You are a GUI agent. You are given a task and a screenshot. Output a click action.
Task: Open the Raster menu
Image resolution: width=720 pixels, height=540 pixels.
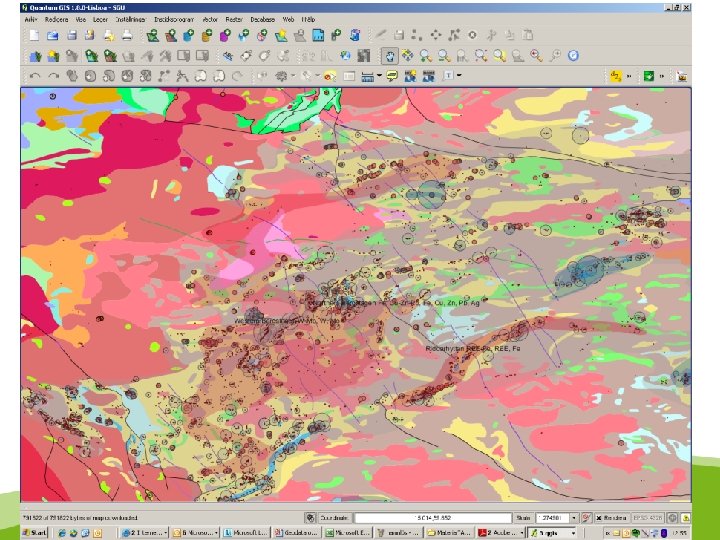click(x=234, y=19)
